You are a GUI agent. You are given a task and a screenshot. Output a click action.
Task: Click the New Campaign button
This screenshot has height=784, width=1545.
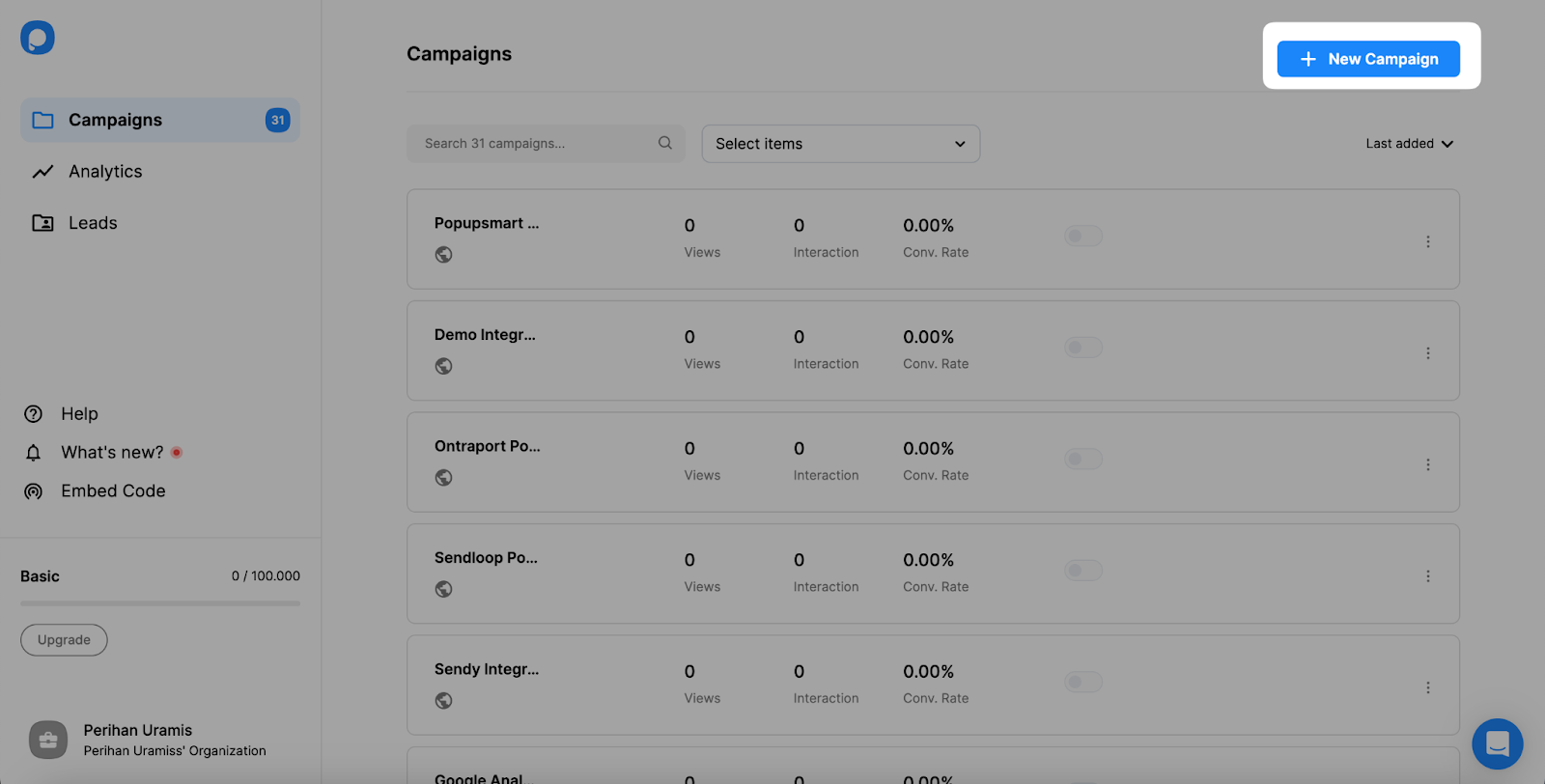pos(1367,59)
